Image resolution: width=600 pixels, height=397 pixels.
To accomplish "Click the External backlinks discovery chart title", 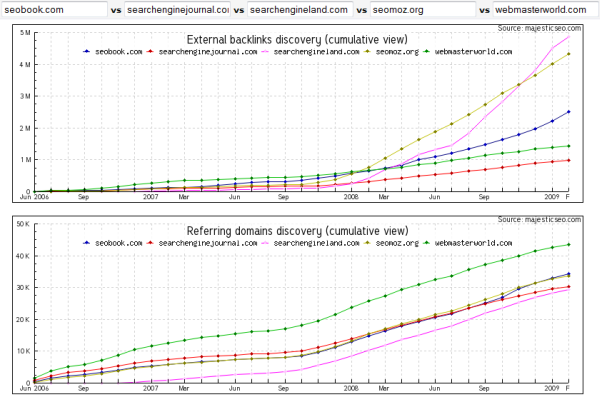I will (297, 39).
